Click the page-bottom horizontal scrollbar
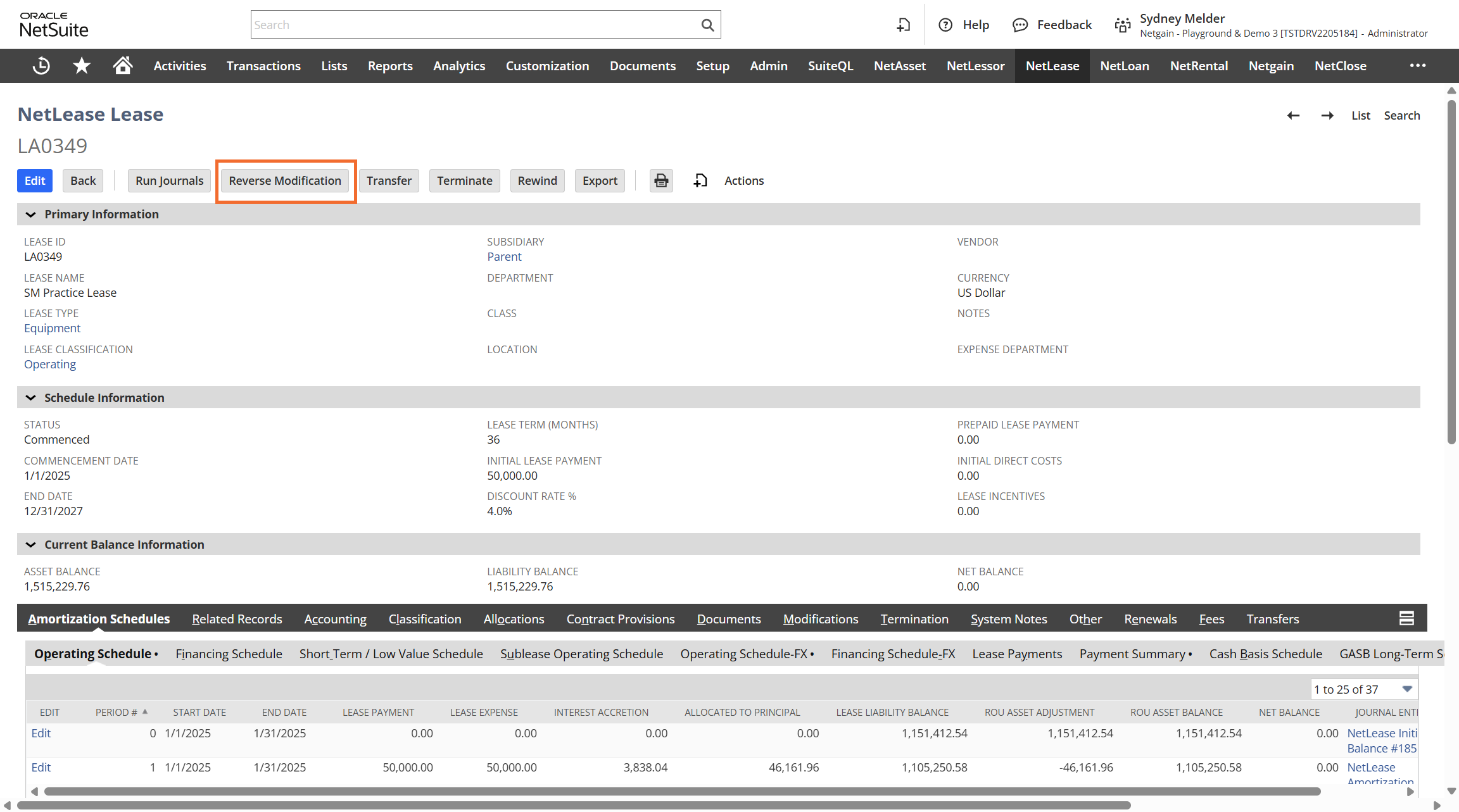Screen dimensions: 1459x812 click(574, 805)
